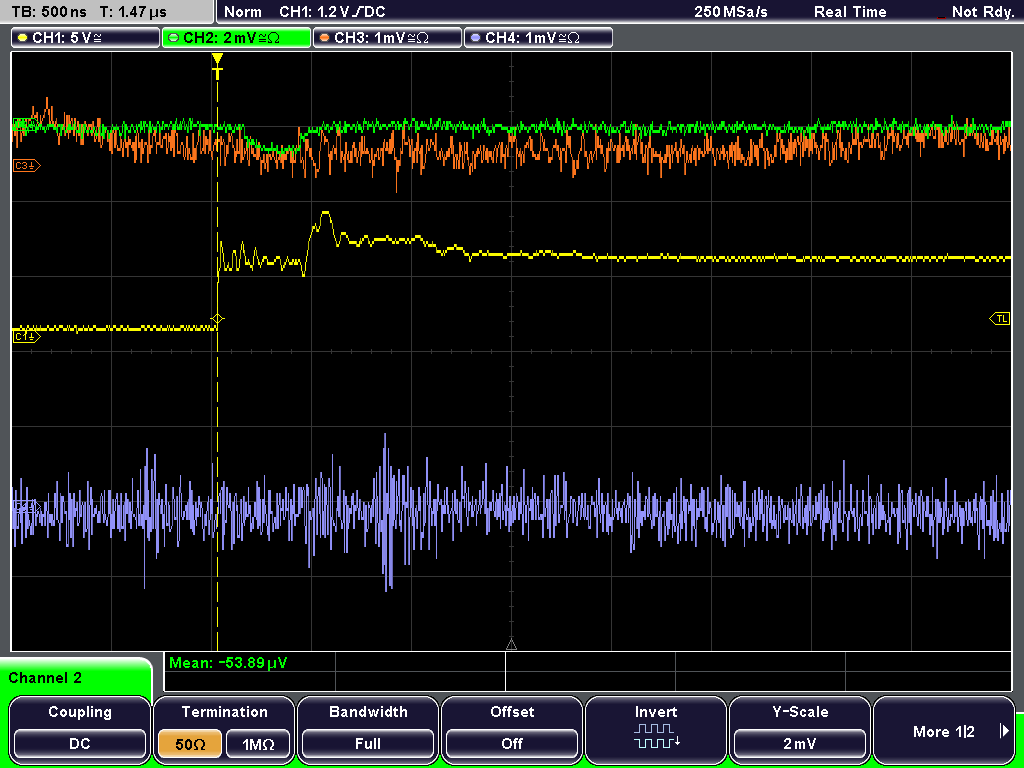Click the blue dot on CH4 tab

475,38
